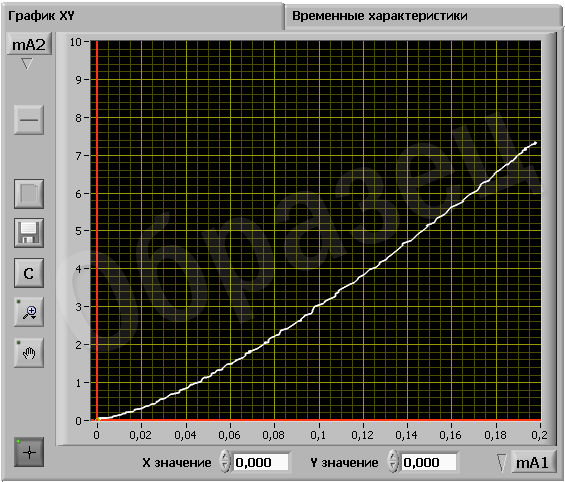Click the mA2 Y-axis button

(29, 44)
